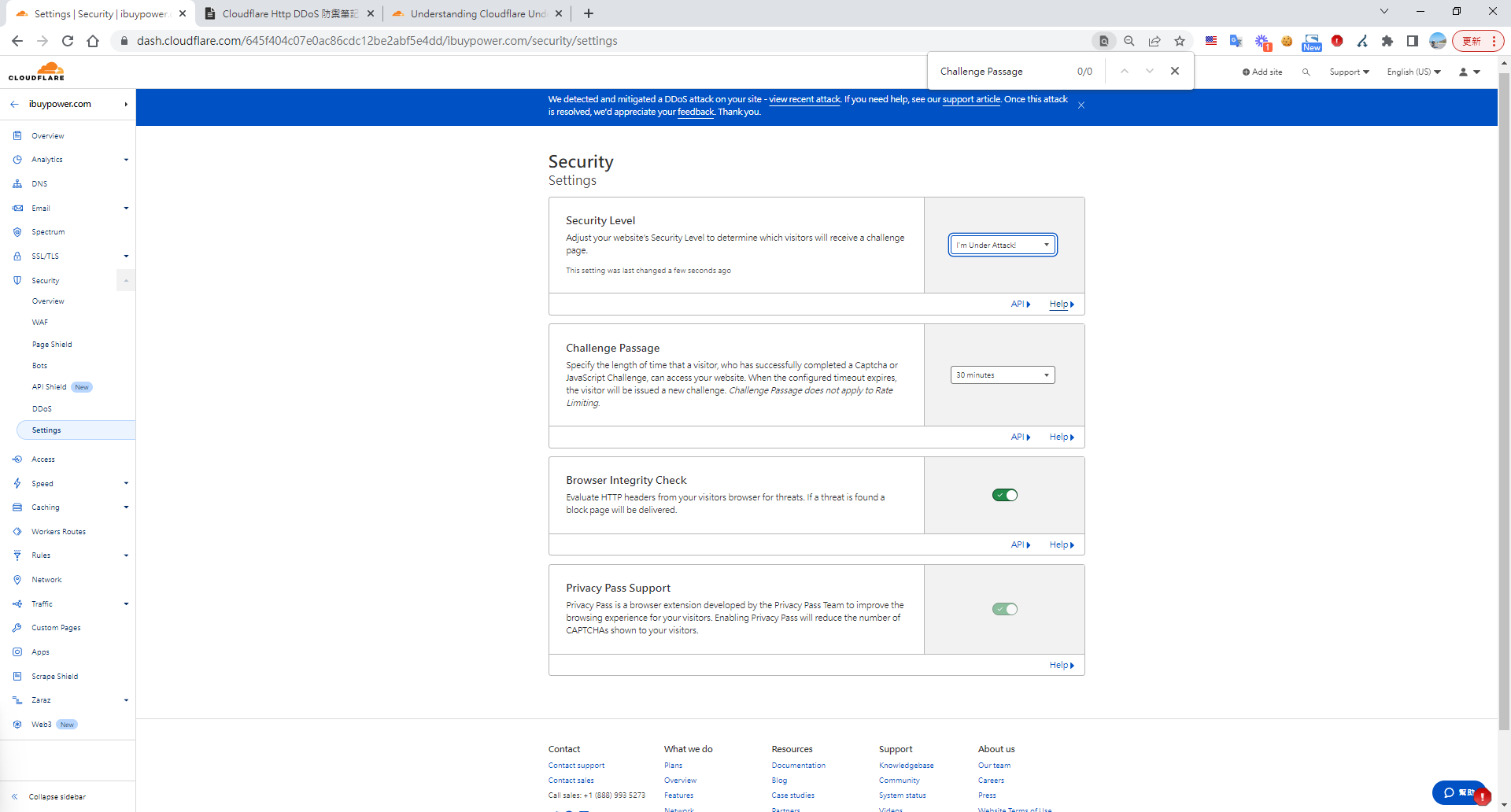
Task: Close the find-in-page search bar
Action: pos(1174,71)
